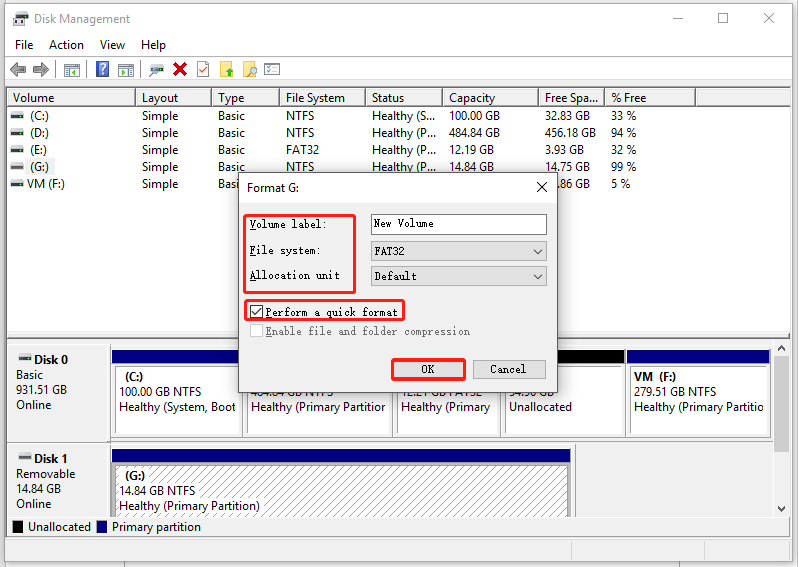The width and height of the screenshot is (798, 567).
Task: Click drive icon next to (G:)
Action: pyautogui.click(x=17, y=167)
